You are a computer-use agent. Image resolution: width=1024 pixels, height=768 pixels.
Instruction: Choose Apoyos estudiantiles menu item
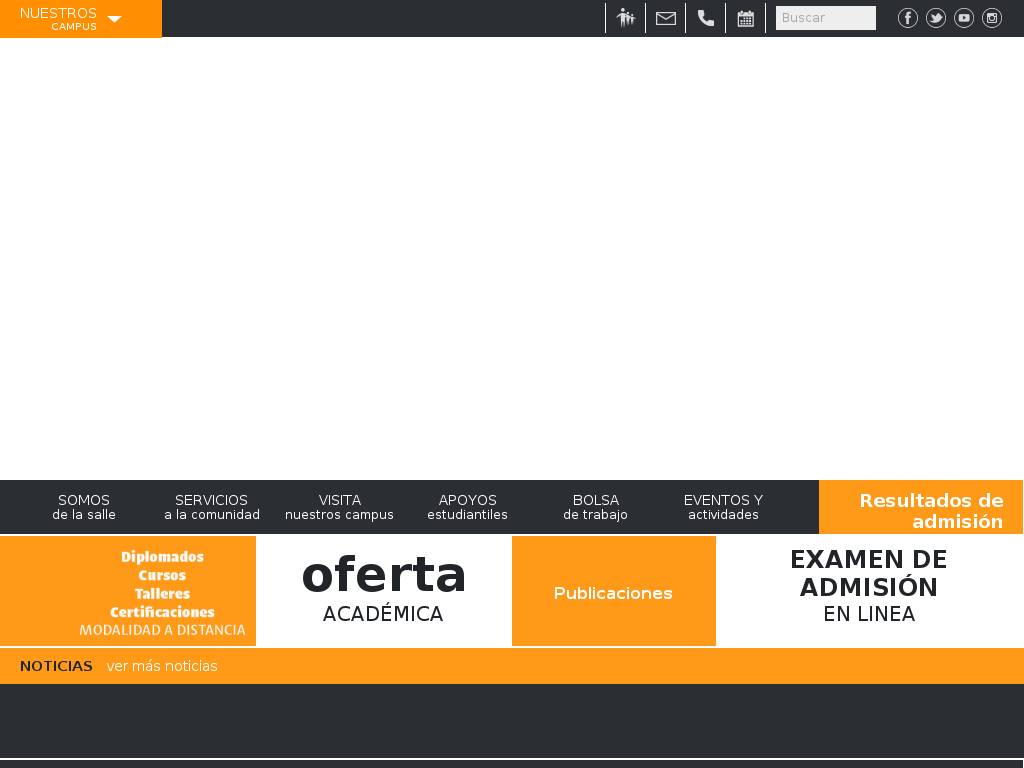(x=467, y=507)
